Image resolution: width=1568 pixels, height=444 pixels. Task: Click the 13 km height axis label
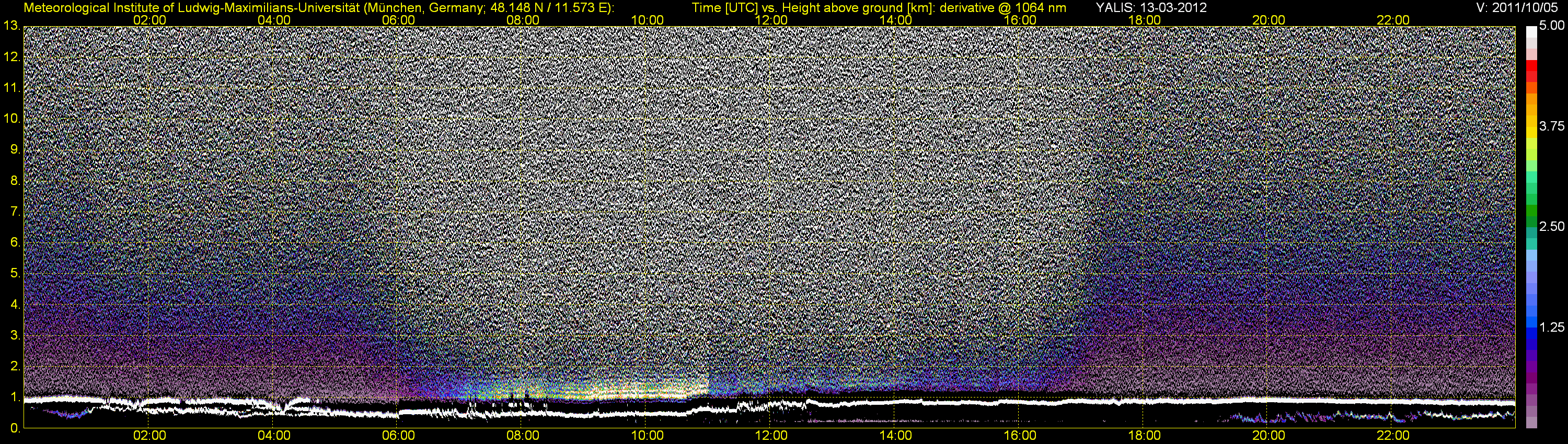point(12,26)
